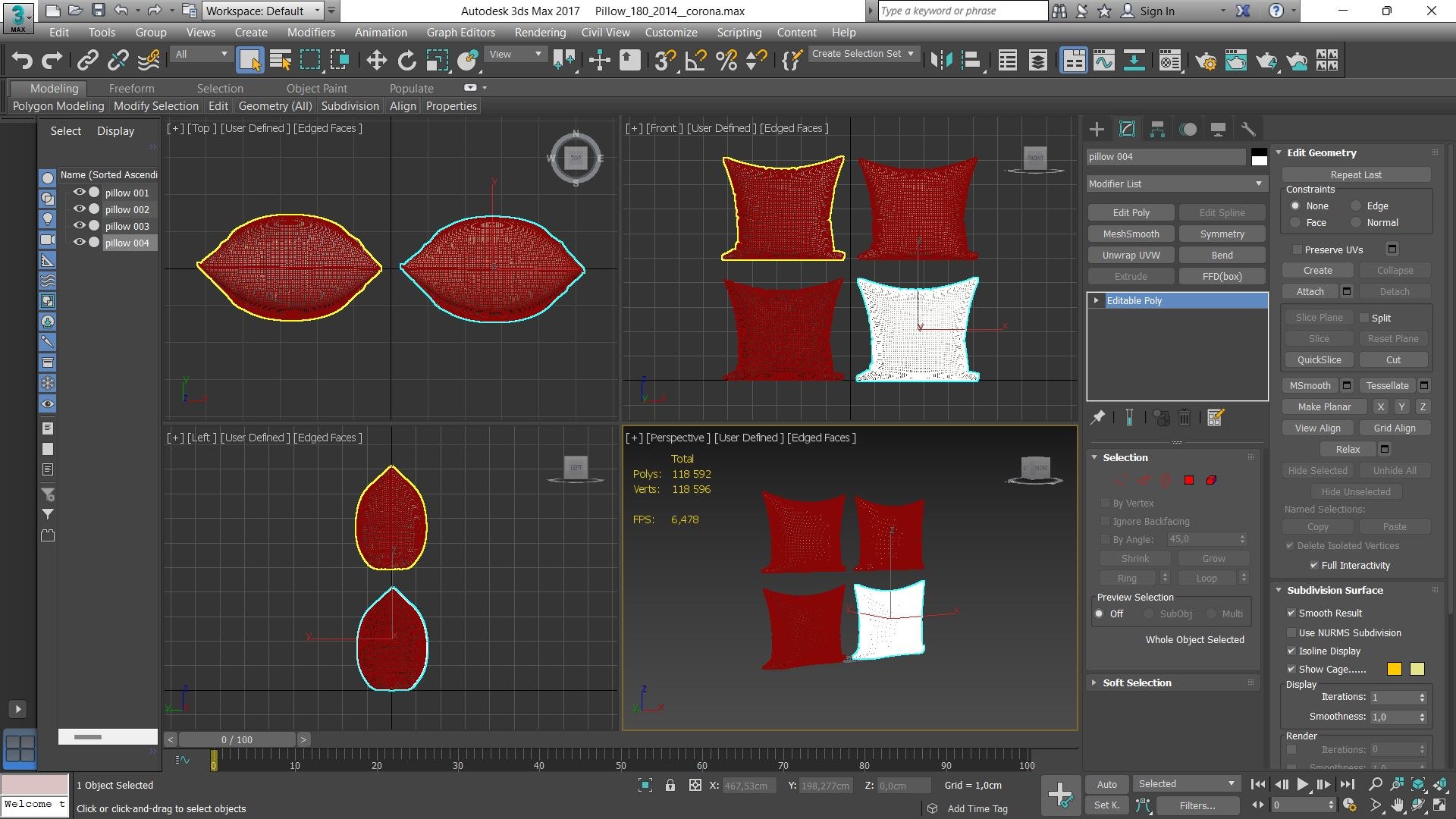This screenshot has height=819, width=1456.
Task: Select the Select and Rotate tool
Action: click(406, 60)
